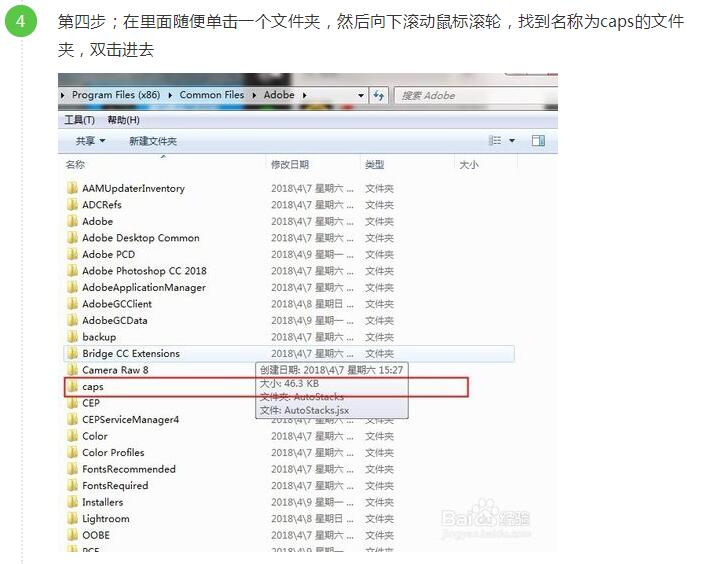This screenshot has width=702, height=564.
Task: Click the caps folder icon
Action: click(73, 387)
